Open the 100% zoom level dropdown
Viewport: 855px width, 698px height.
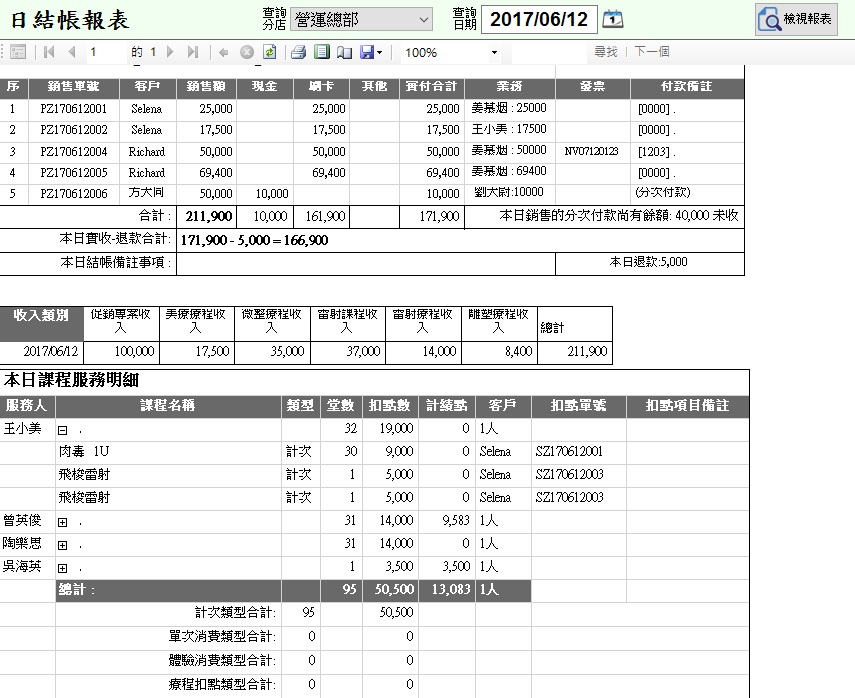(494, 52)
